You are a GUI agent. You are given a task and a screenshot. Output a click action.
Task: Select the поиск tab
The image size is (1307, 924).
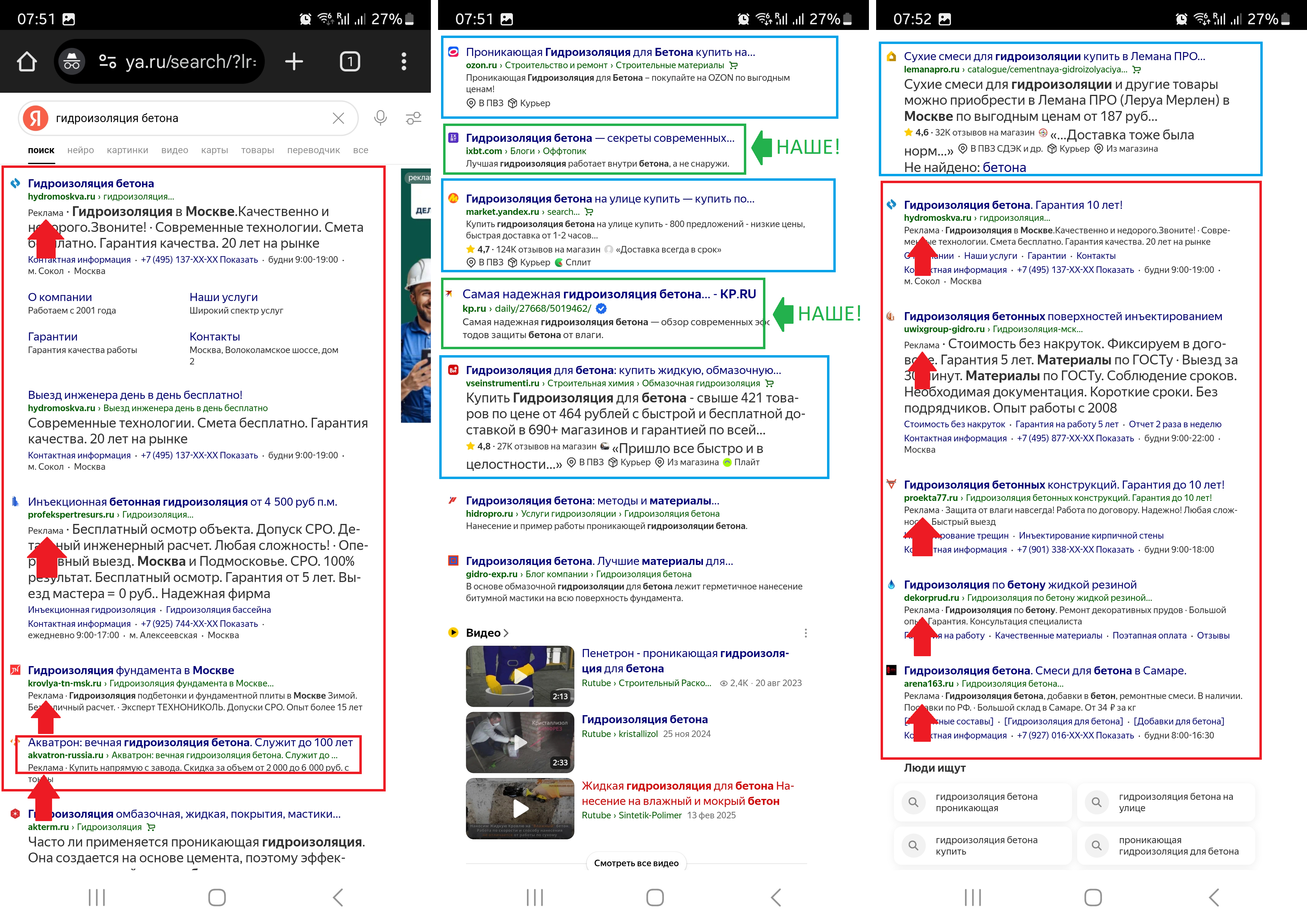click(x=41, y=150)
